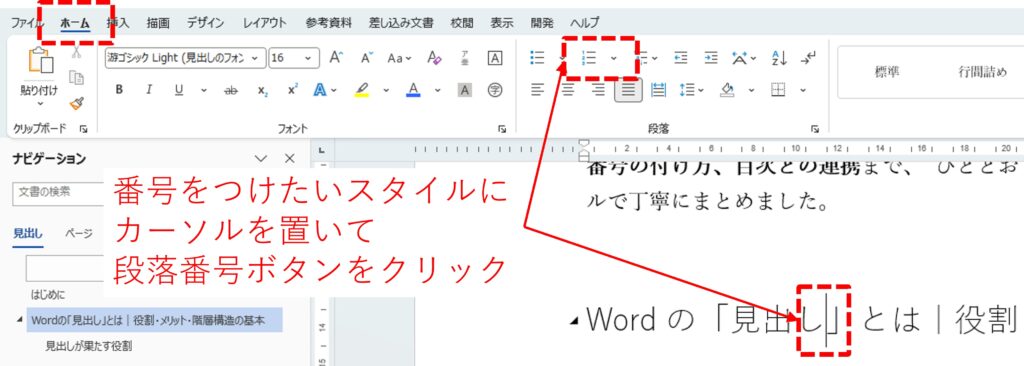Image resolution: width=1024 pixels, height=366 pixels.
Task: Apply superscript formatting
Action: click(293, 90)
